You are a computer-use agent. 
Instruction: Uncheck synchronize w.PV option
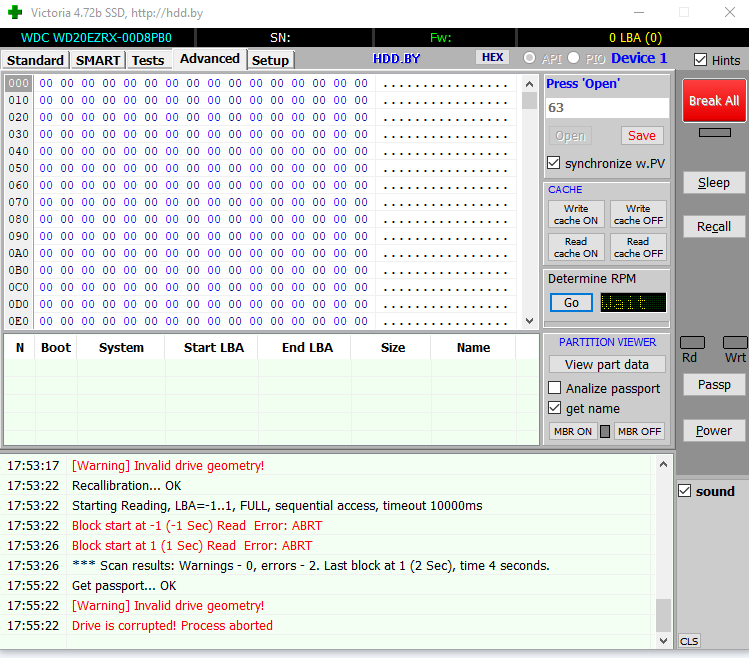pos(554,163)
